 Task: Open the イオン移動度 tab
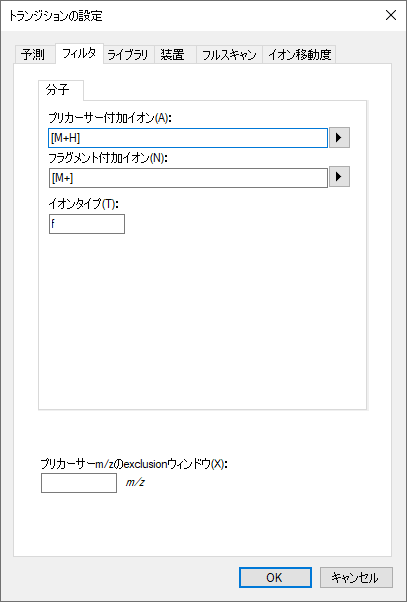point(299,55)
